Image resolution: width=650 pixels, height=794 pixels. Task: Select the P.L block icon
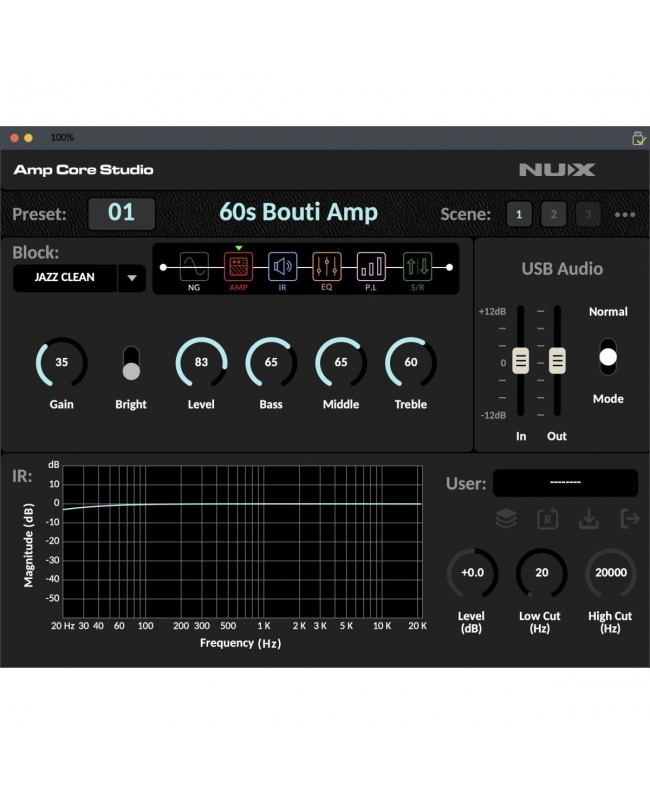tap(371, 267)
